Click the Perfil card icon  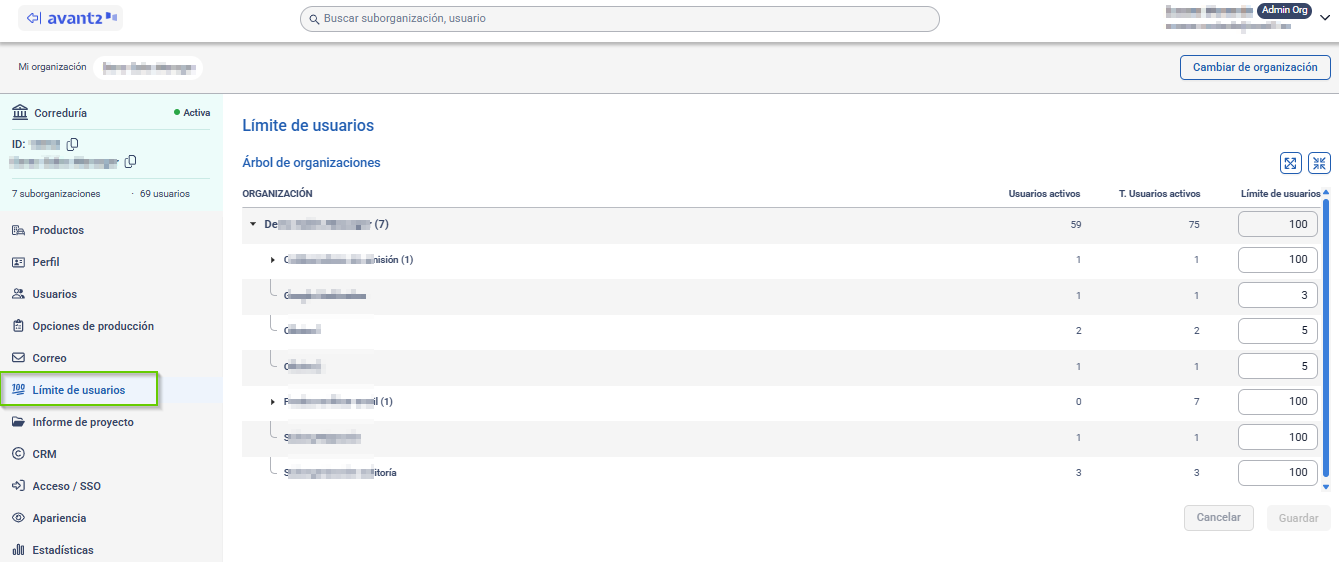(18, 262)
